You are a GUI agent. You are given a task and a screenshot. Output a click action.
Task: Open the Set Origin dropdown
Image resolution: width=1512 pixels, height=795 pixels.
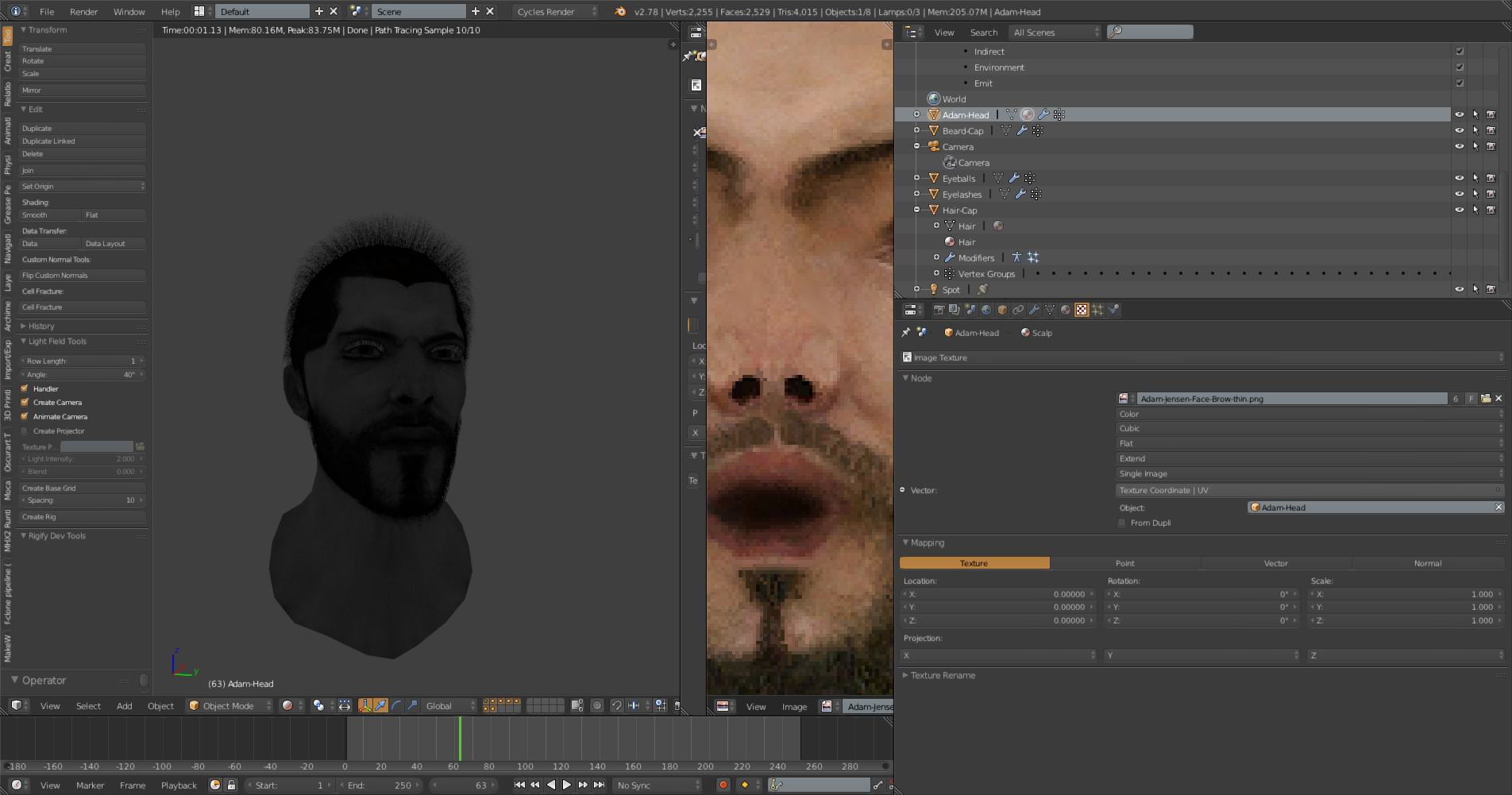(x=83, y=186)
